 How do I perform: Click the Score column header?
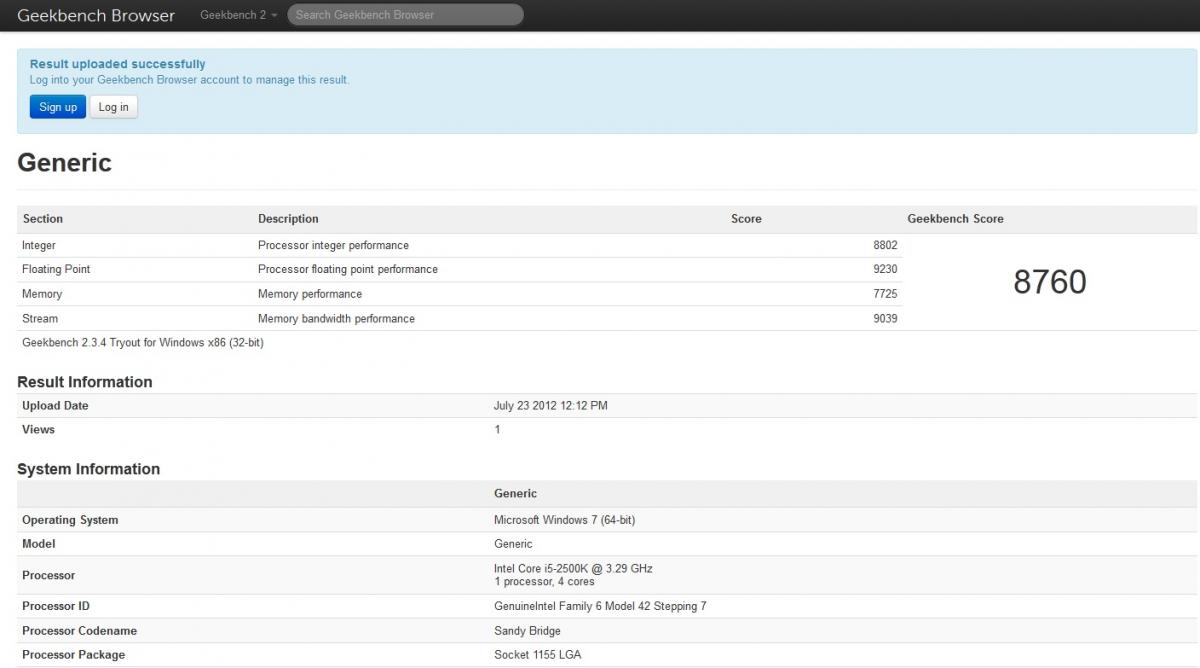(x=746, y=219)
